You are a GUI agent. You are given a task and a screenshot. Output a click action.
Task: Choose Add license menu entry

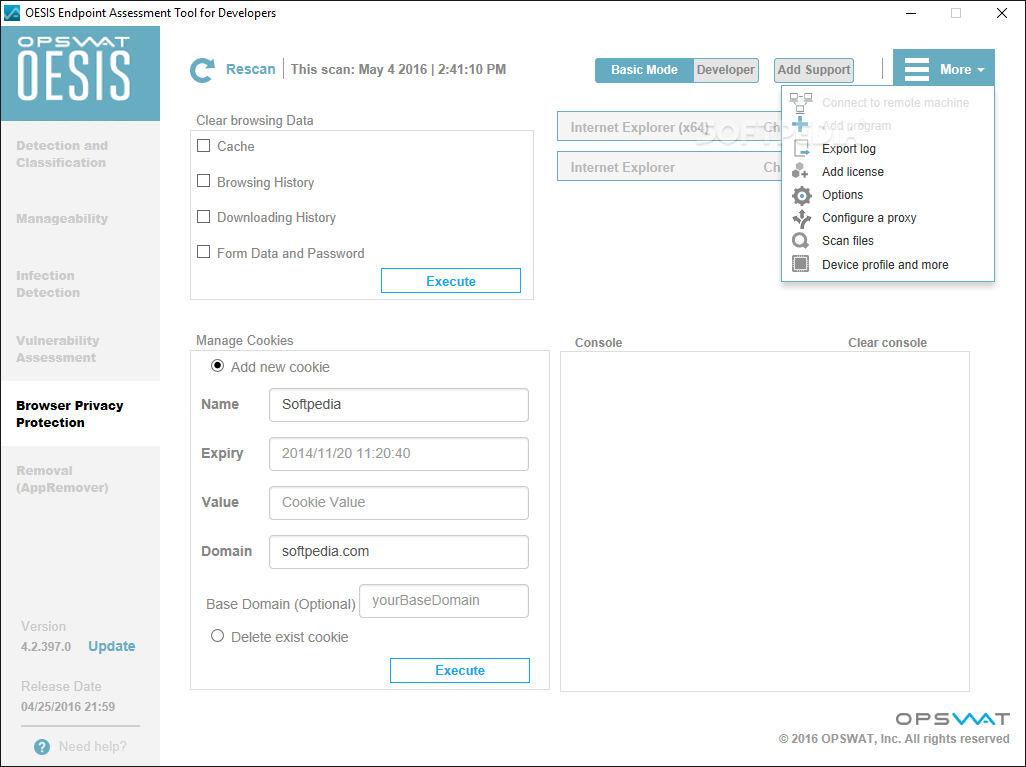click(x=853, y=171)
